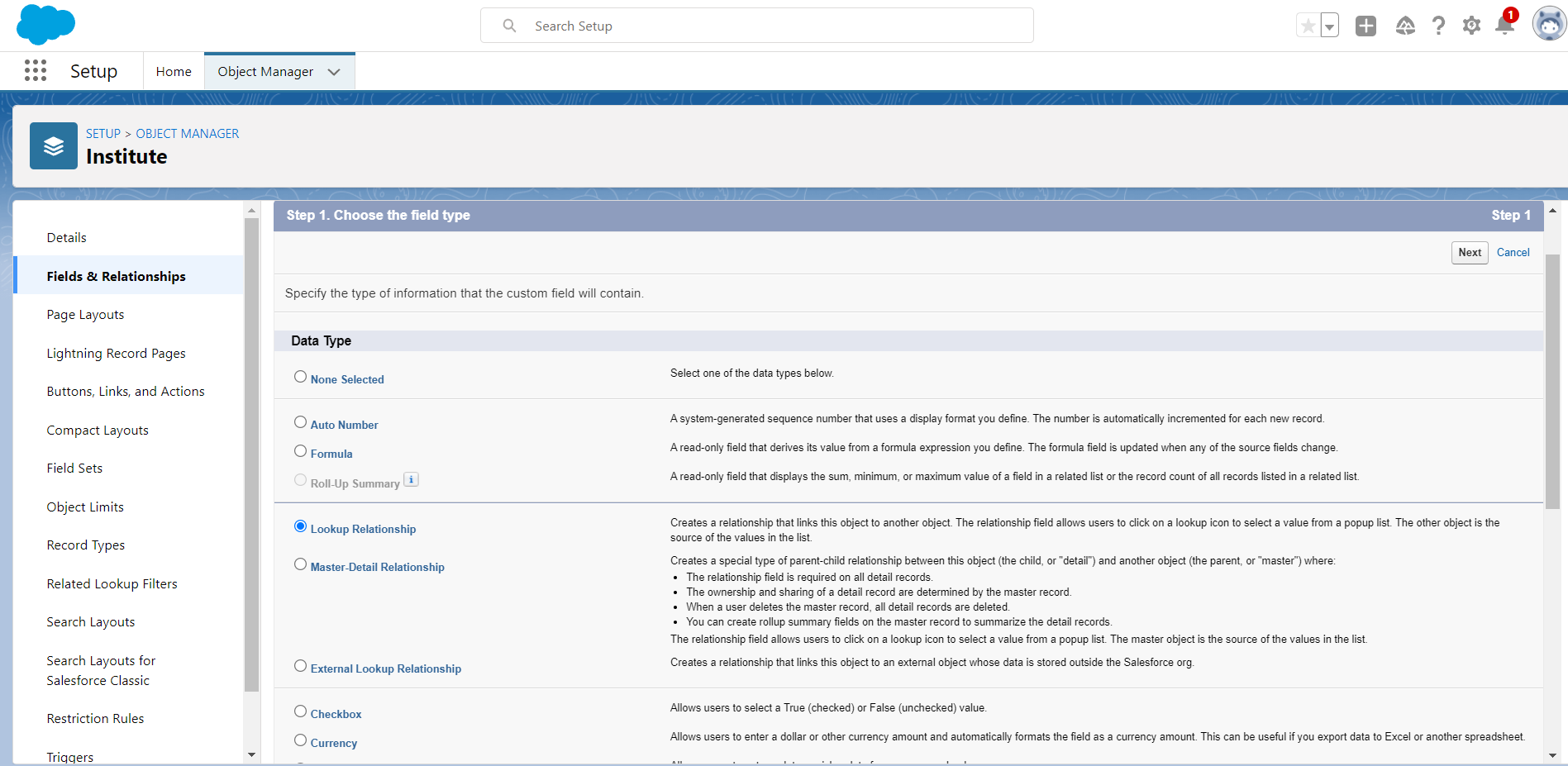
Task: Click the Salesforce cloud logo
Action: tap(45, 25)
